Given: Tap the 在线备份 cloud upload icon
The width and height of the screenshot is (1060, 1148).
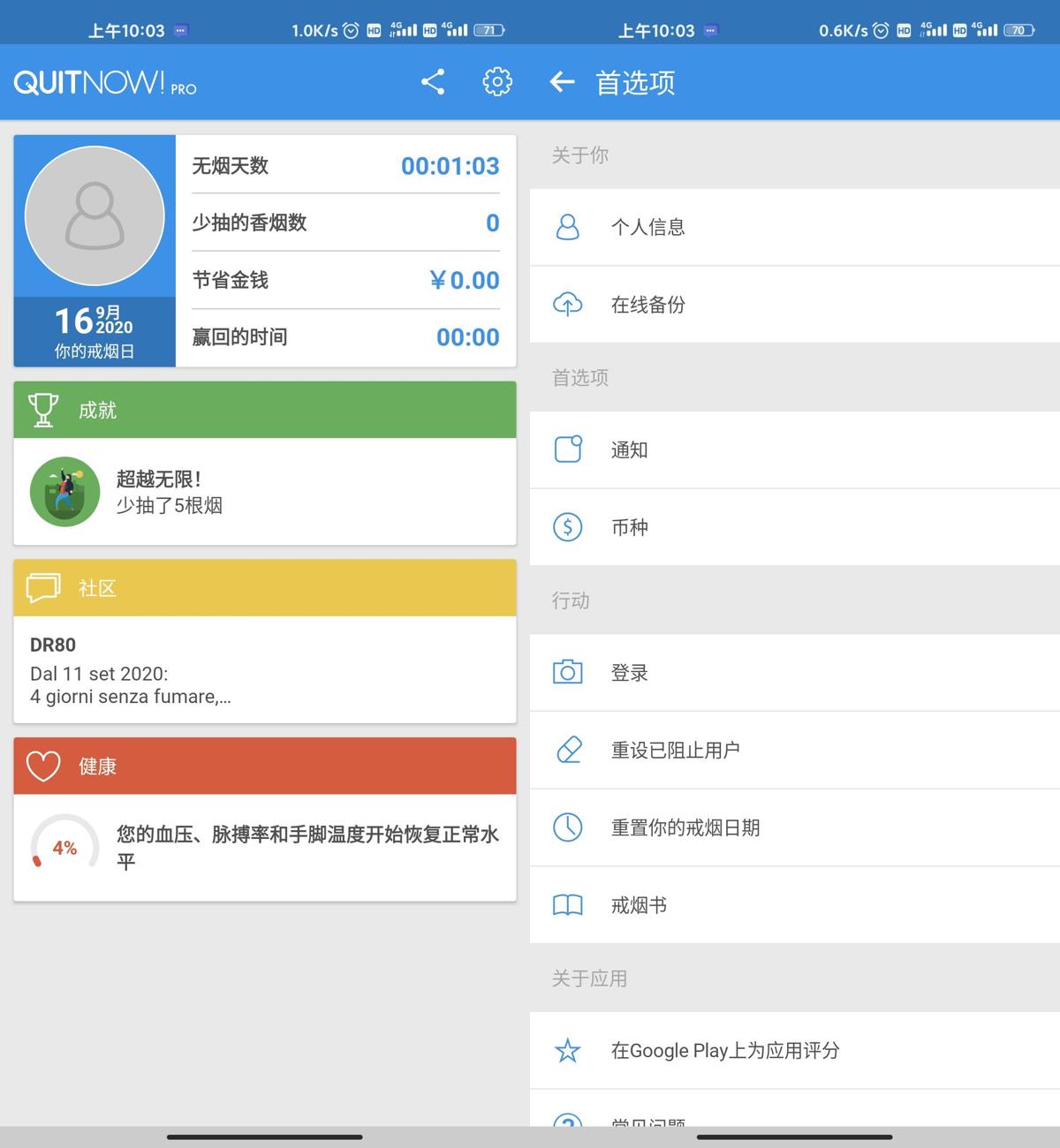Looking at the screenshot, I should (x=568, y=305).
